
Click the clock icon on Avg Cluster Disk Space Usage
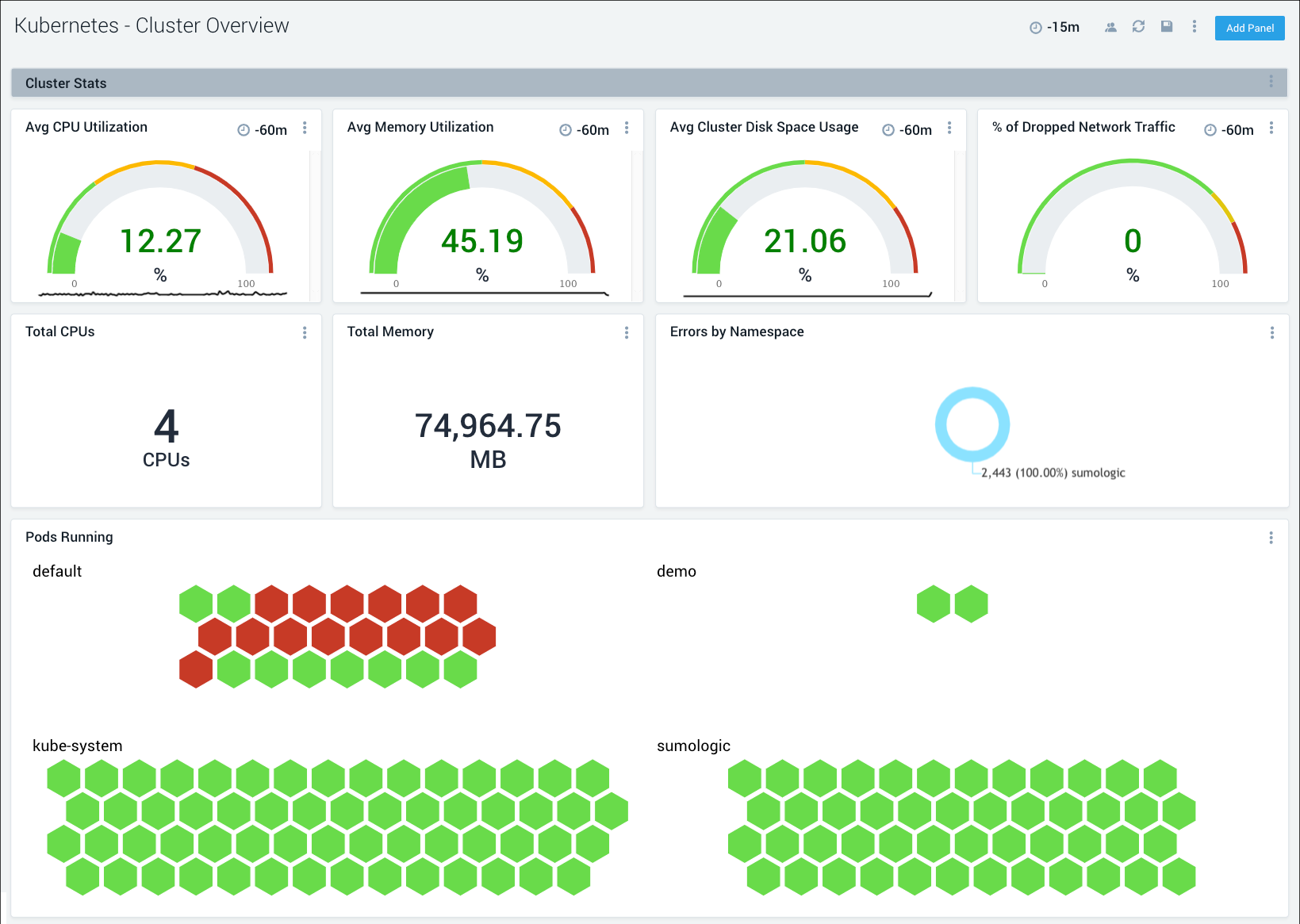[888, 129]
